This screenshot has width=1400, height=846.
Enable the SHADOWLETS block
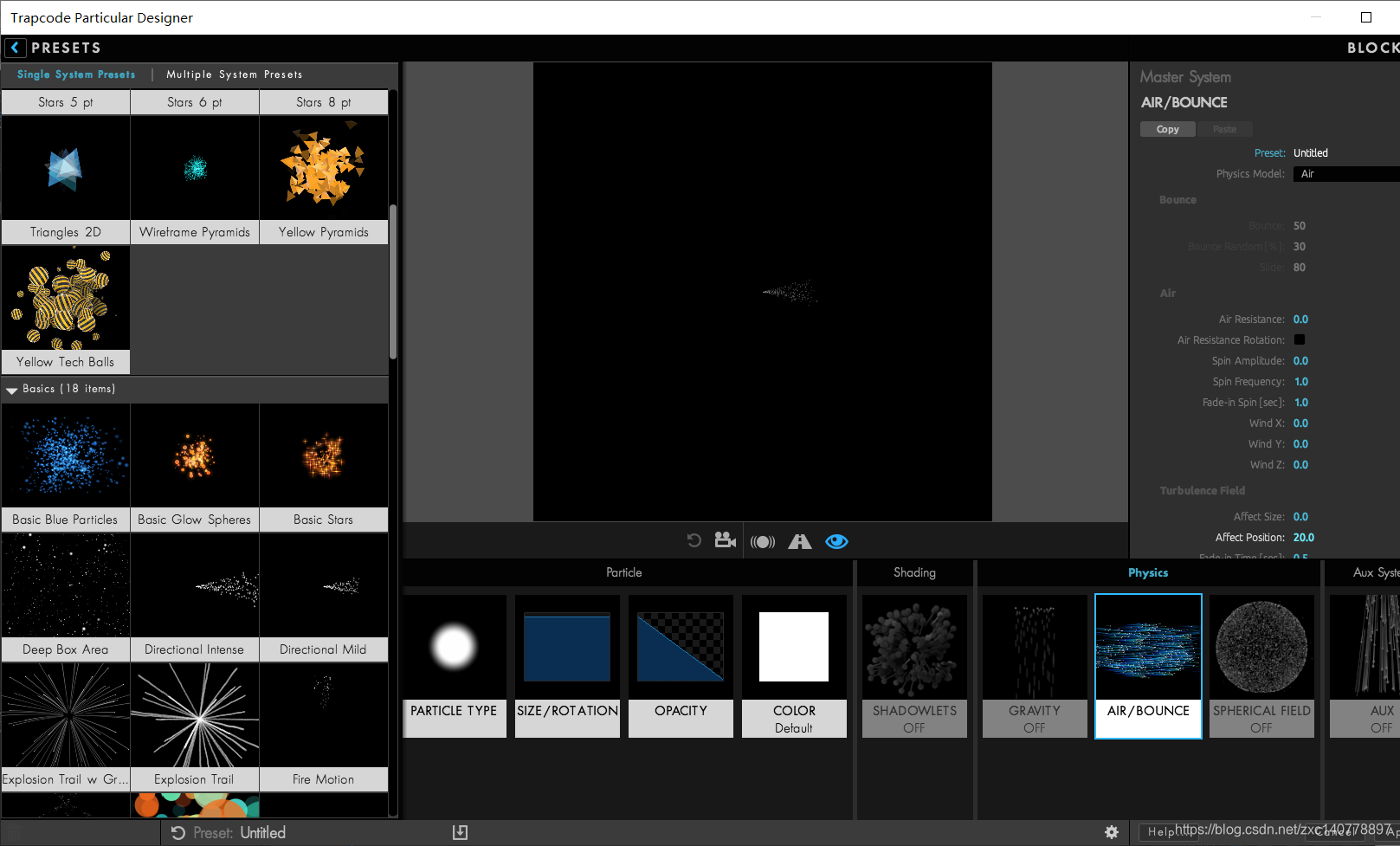914,666
